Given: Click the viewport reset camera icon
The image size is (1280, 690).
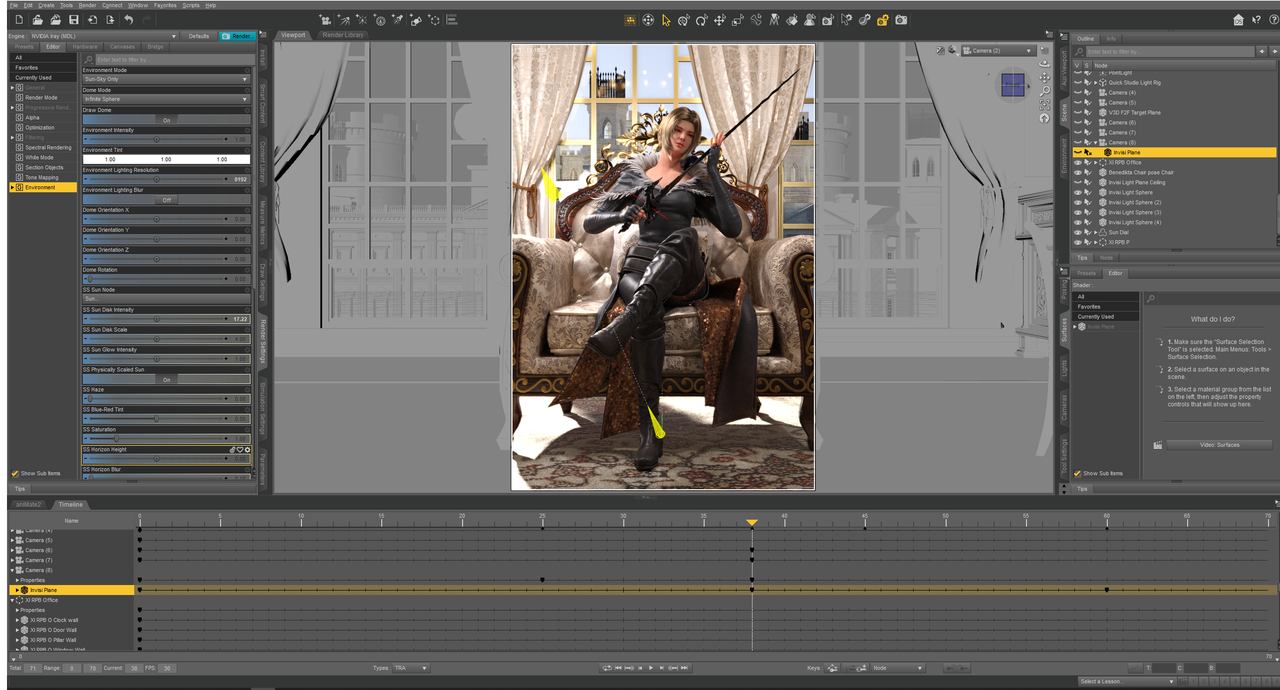Looking at the screenshot, I should [x=1046, y=118].
